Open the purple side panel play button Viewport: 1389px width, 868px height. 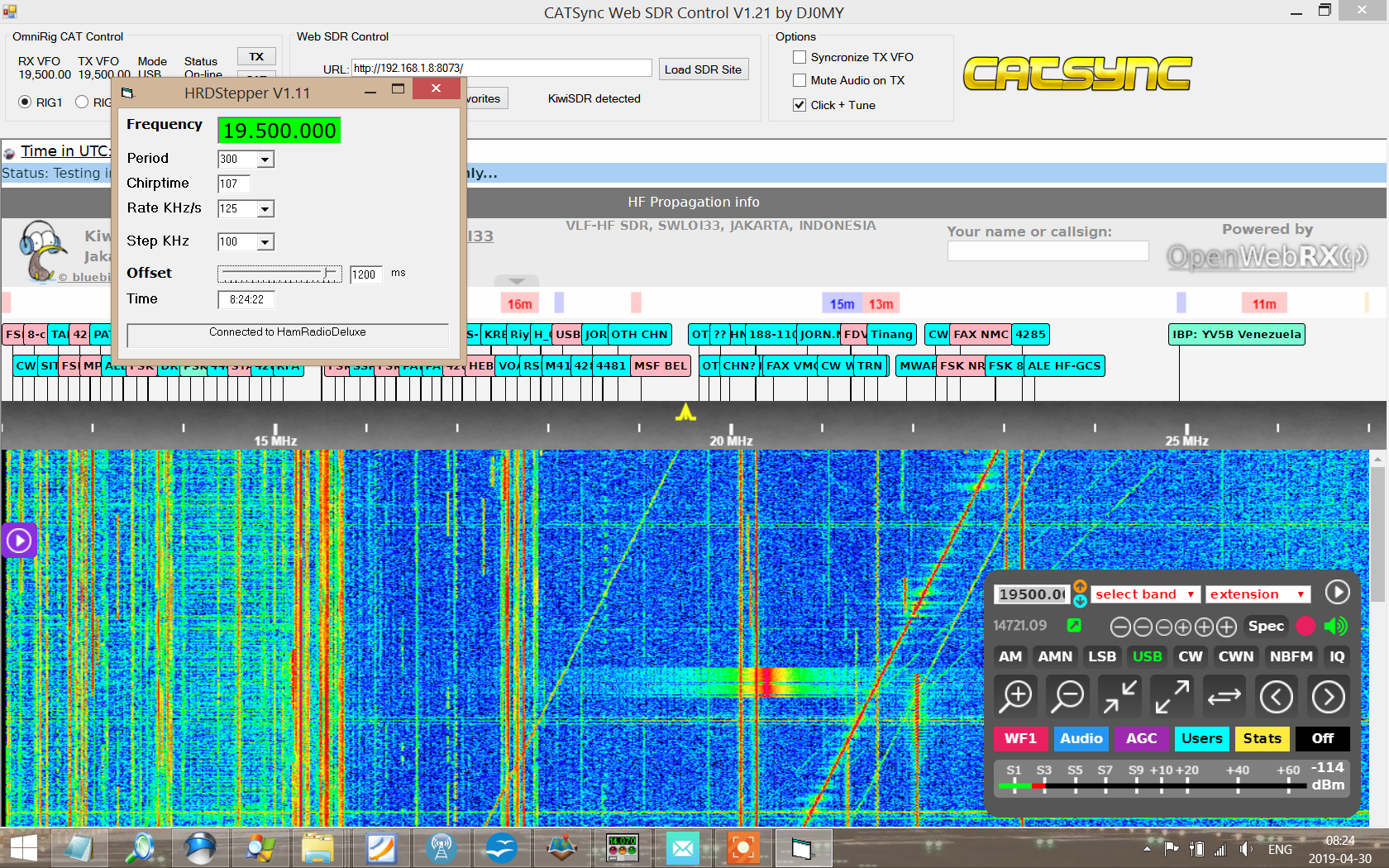point(18,541)
